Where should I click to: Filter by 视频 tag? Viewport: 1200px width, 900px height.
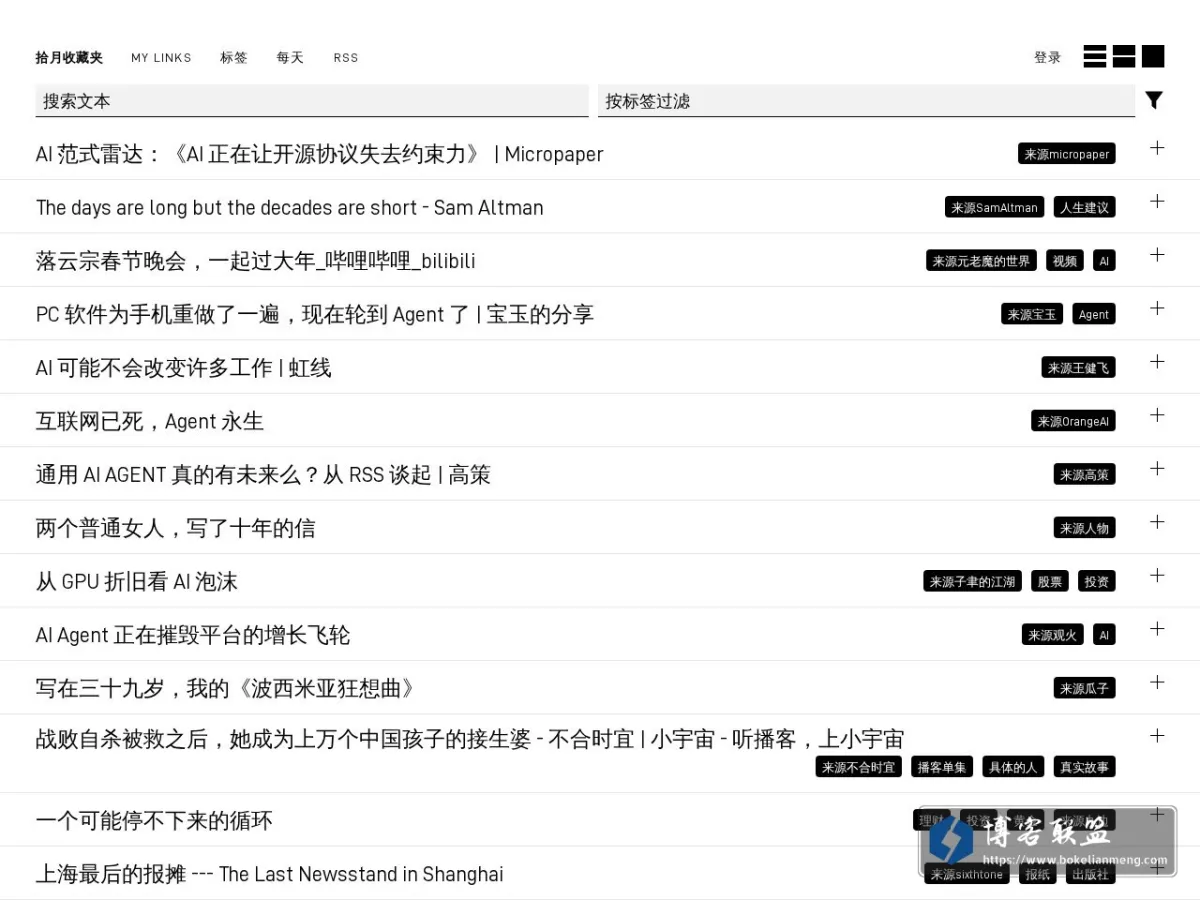[x=1065, y=261]
